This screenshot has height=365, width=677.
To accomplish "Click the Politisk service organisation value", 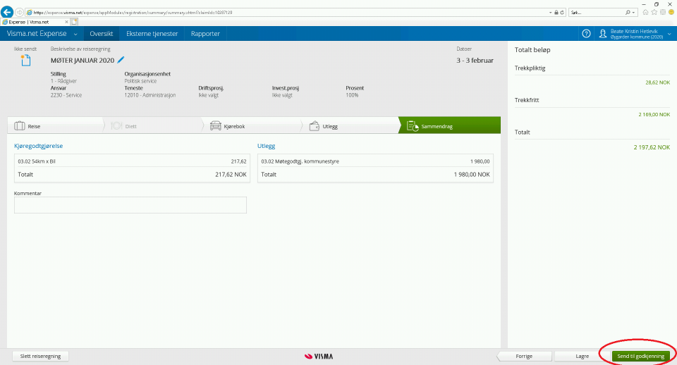I will point(140,81).
